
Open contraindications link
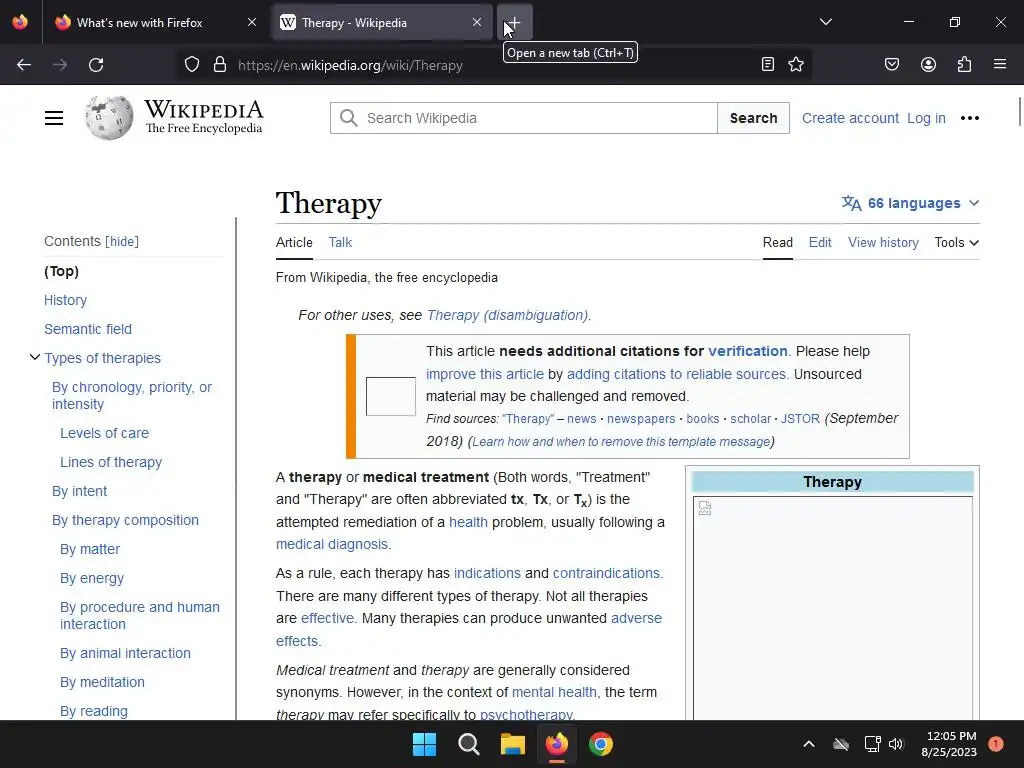606,573
